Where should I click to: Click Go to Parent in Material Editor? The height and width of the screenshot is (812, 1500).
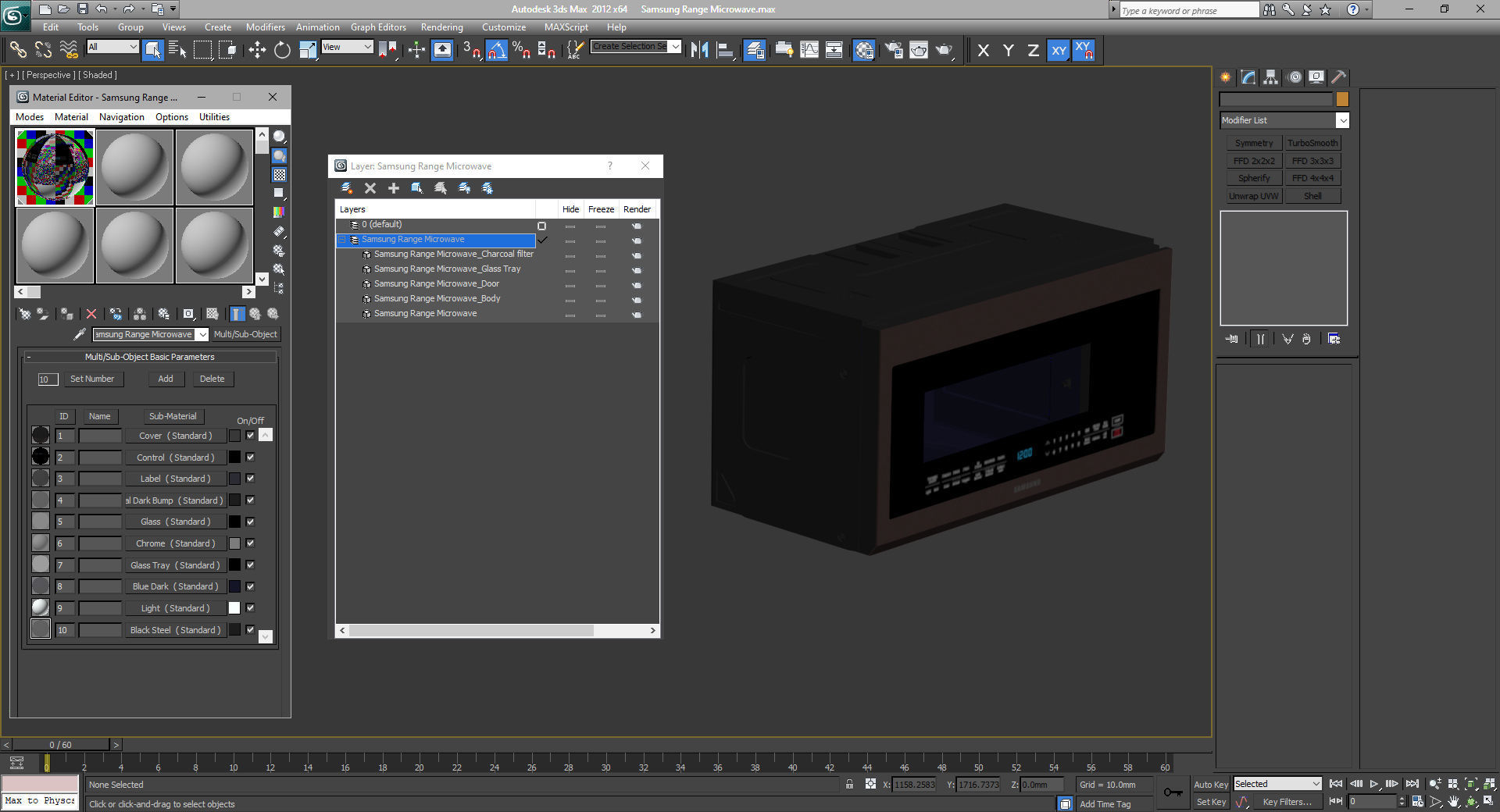pyautogui.click(x=255, y=314)
